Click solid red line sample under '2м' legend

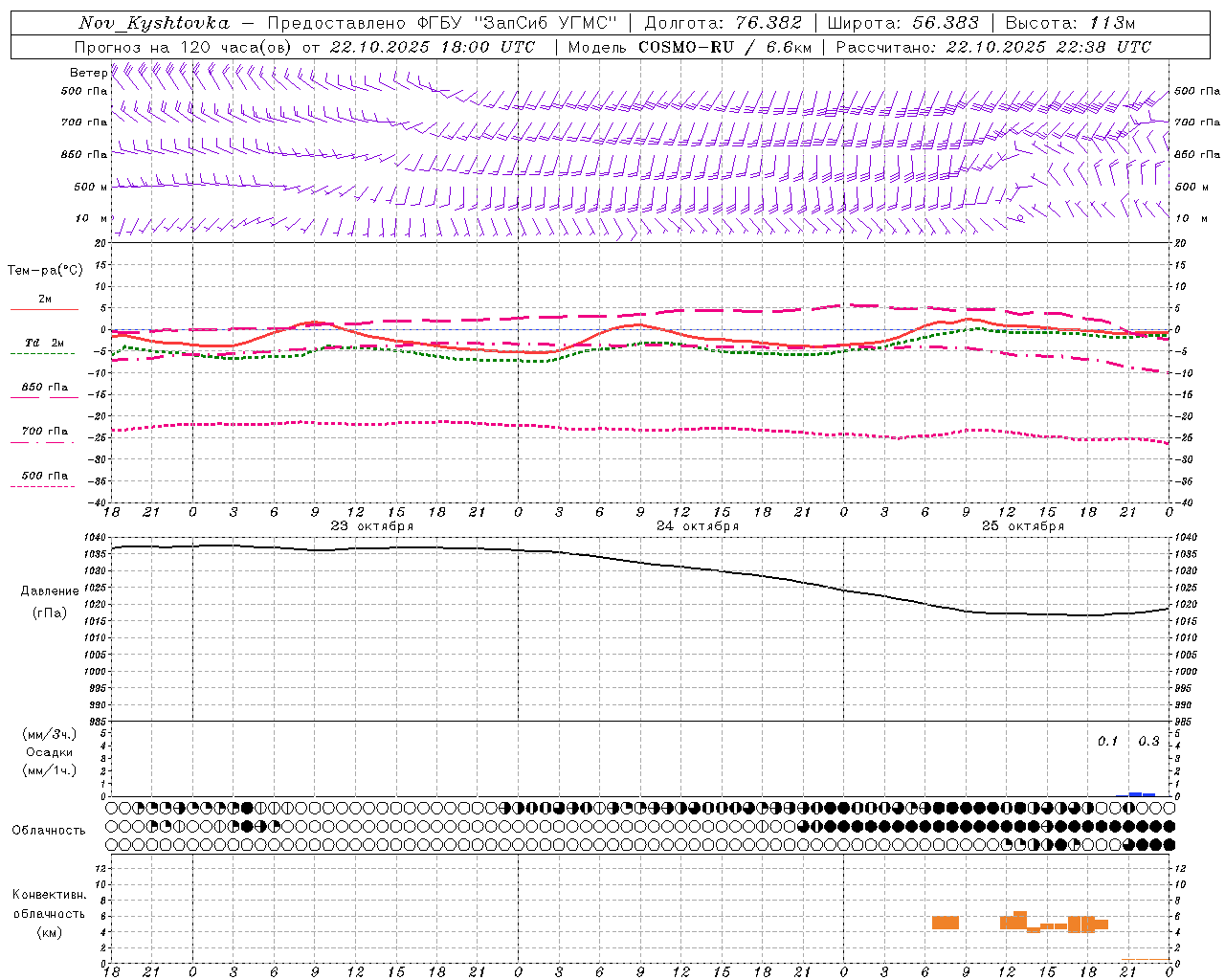pos(44,310)
